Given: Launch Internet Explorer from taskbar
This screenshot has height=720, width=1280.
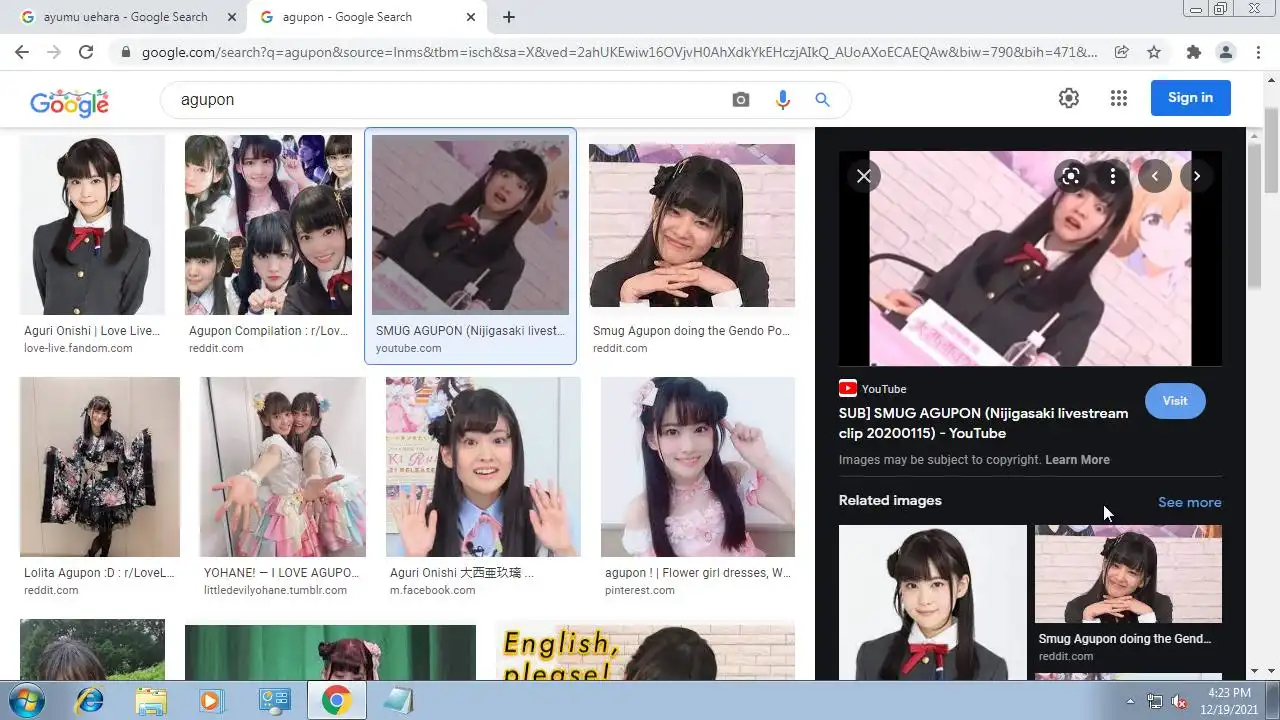Looking at the screenshot, I should [x=90, y=701].
